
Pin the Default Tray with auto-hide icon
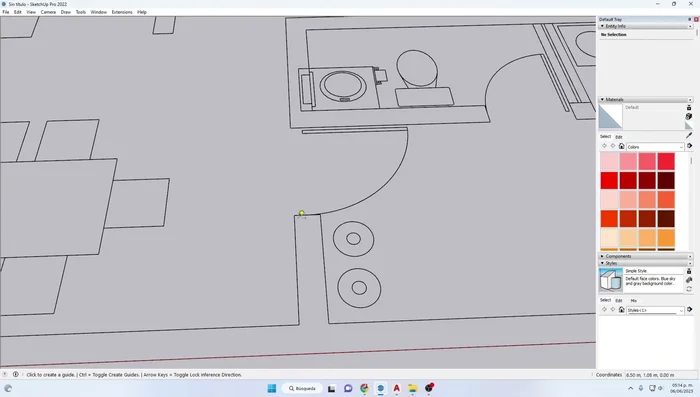(x=690, y=19)
